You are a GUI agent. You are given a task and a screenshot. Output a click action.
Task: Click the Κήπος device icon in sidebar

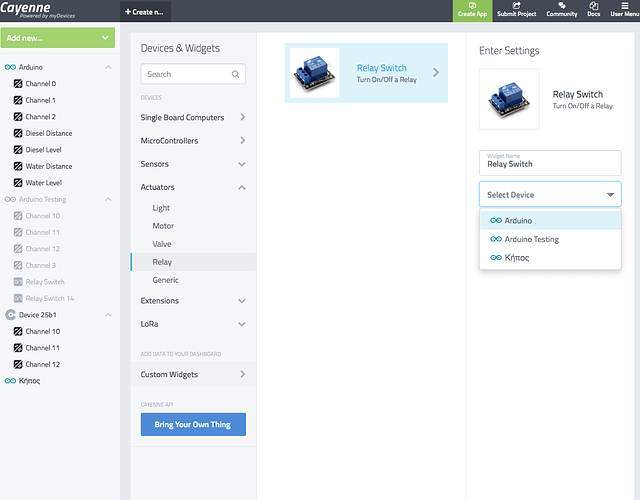(10, 381)
